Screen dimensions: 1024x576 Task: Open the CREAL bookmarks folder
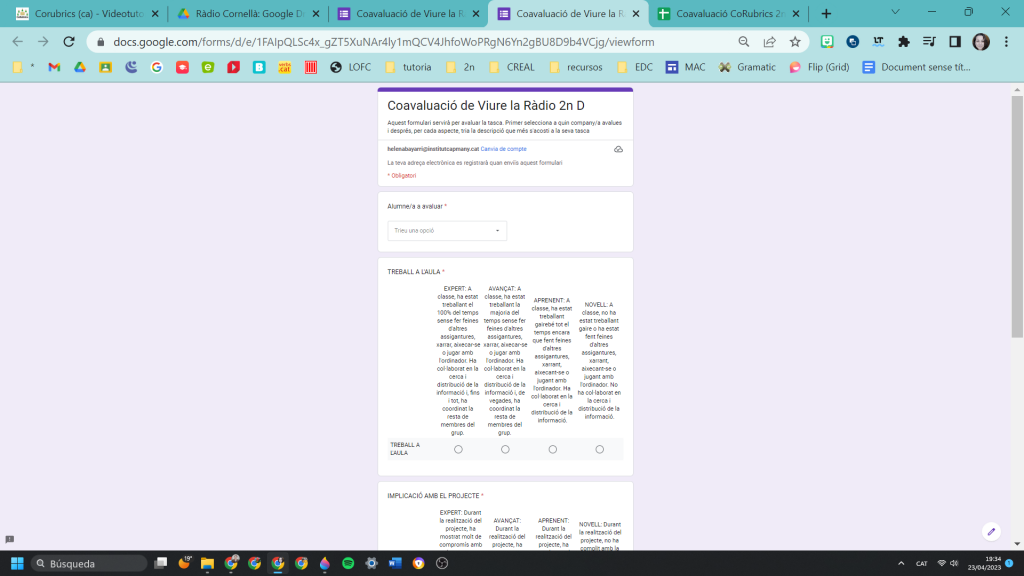(x=514, y=67)
